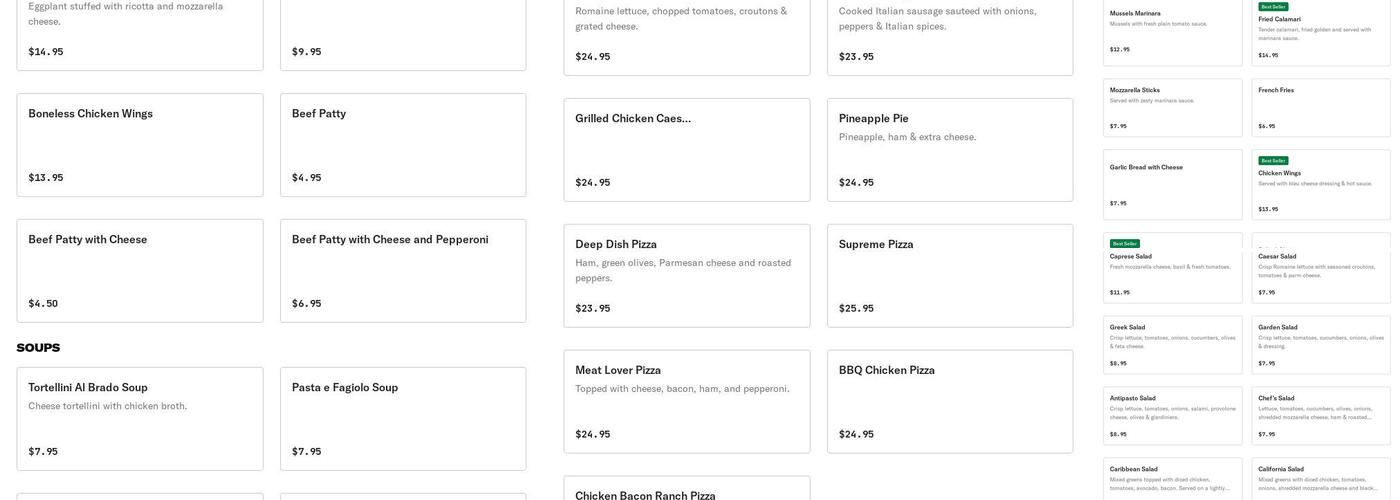Image resolution: width=1400 pixels, height=500 pixels.
Task: Open the Boneless Chicken Wings item
Action: point(140,145)
